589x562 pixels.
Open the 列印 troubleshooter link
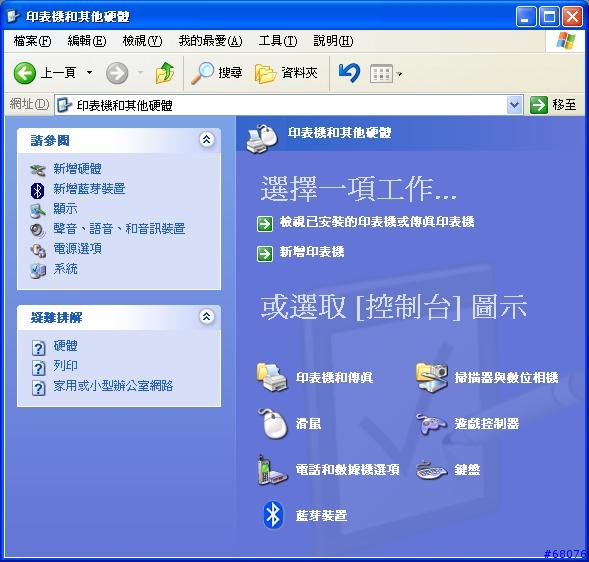(x=65, y=366)
